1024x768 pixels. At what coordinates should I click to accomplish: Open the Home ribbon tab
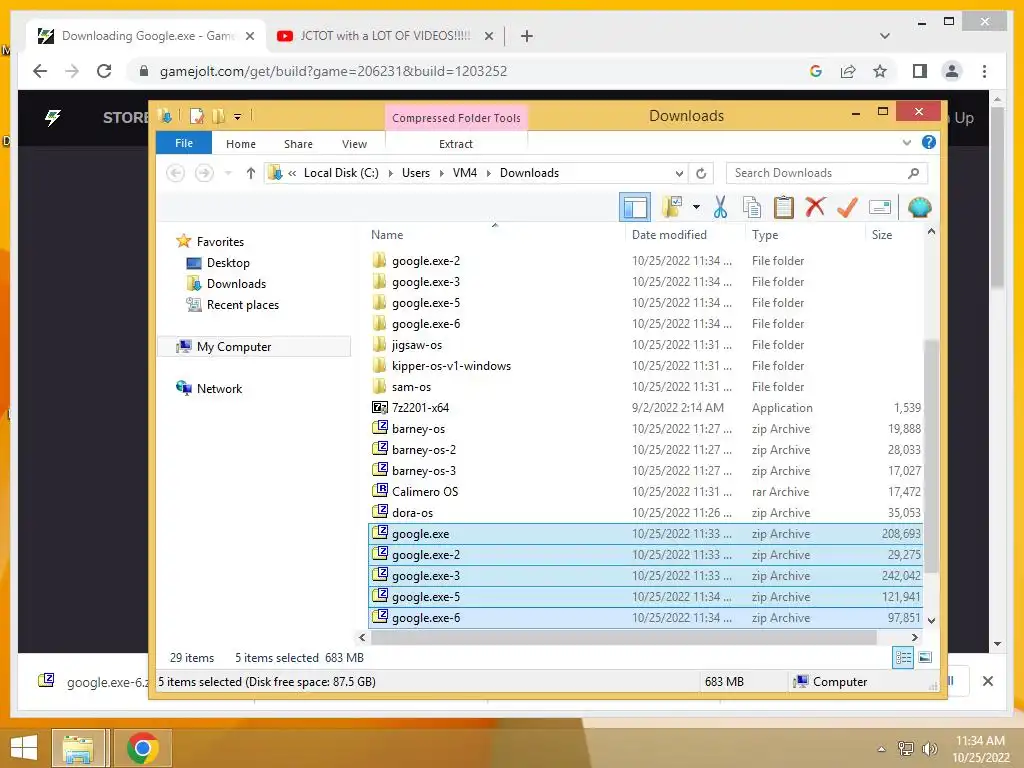pyautogui.click(x=241, y=144)
